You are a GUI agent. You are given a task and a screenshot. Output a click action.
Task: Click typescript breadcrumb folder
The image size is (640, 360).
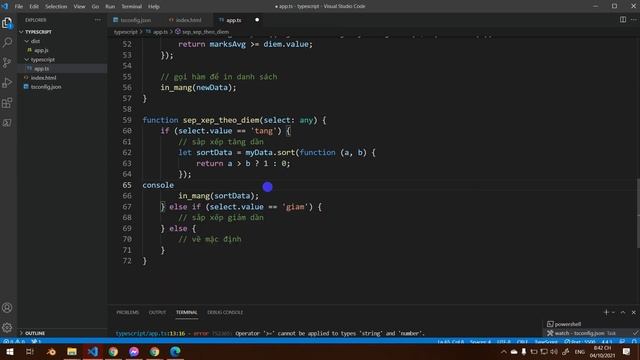pyautogui.click(x=126, y=32)
